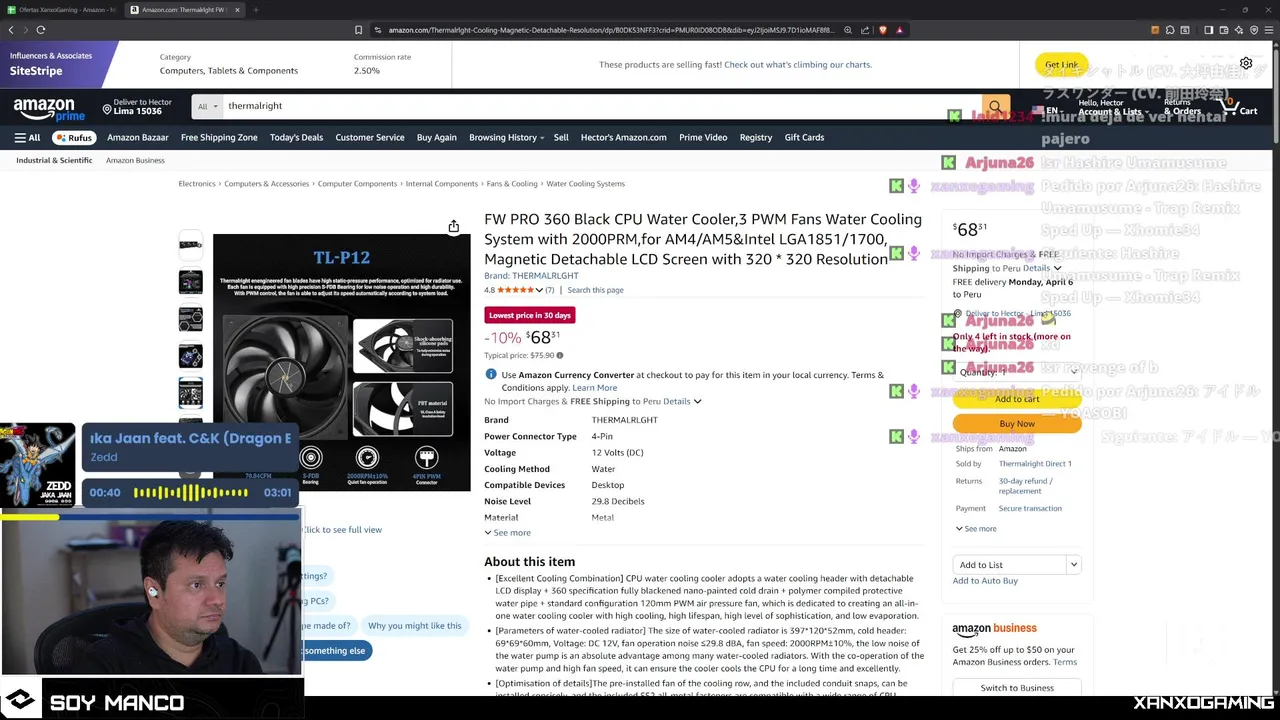Expand See more product specifications
1280x720 pixels.
508,532
